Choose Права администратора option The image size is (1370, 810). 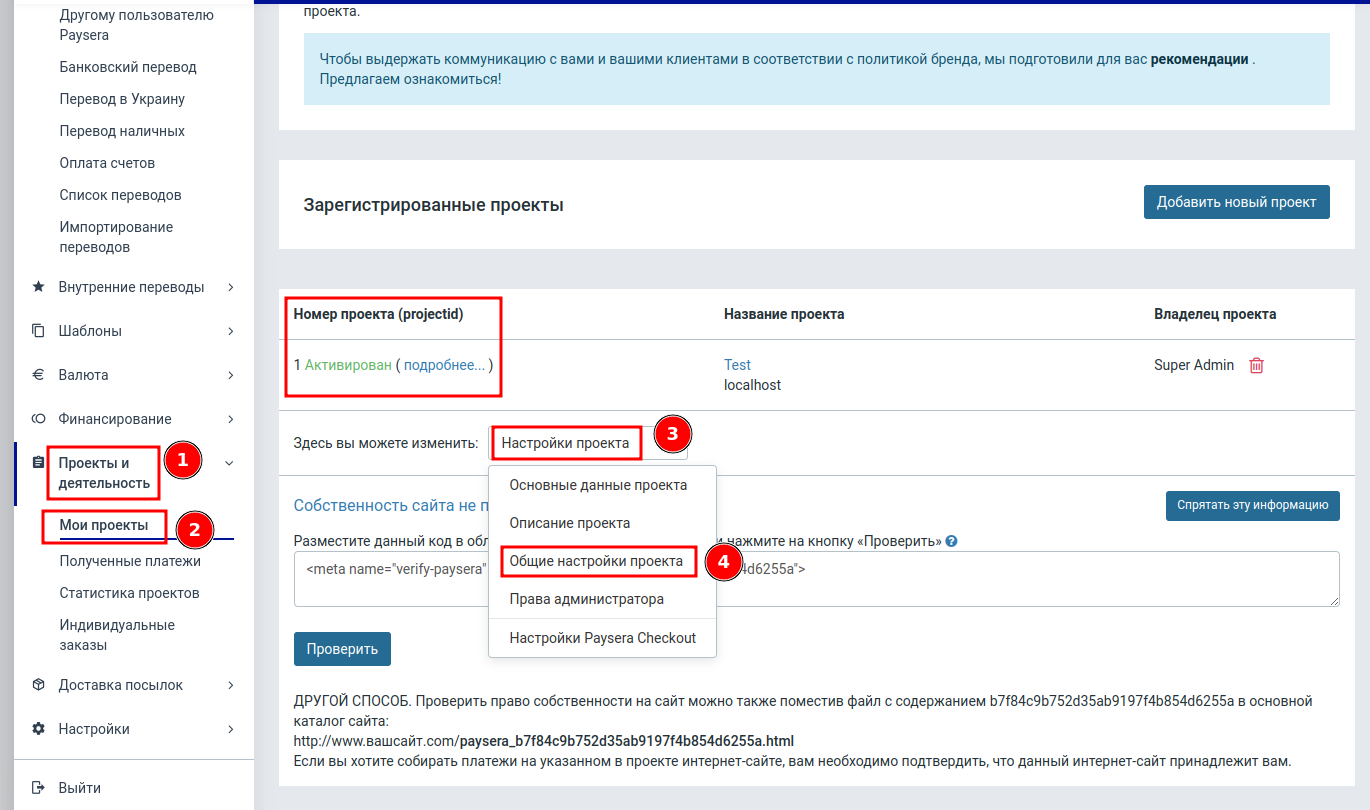(586, 599)
